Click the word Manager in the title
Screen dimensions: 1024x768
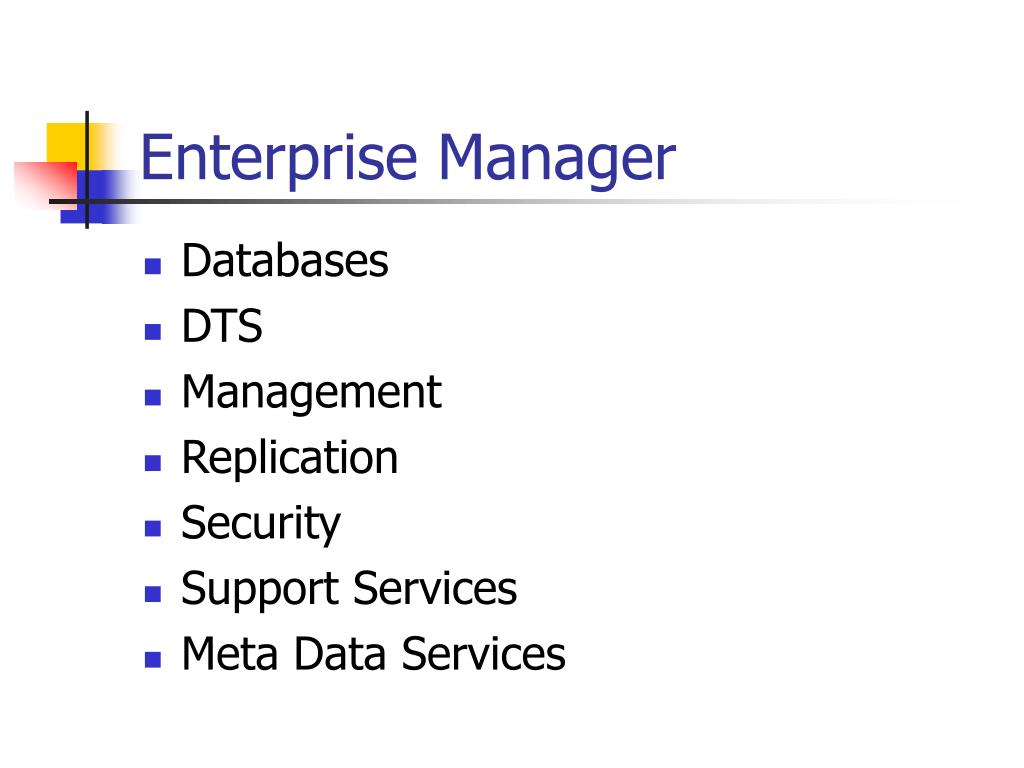557,159
